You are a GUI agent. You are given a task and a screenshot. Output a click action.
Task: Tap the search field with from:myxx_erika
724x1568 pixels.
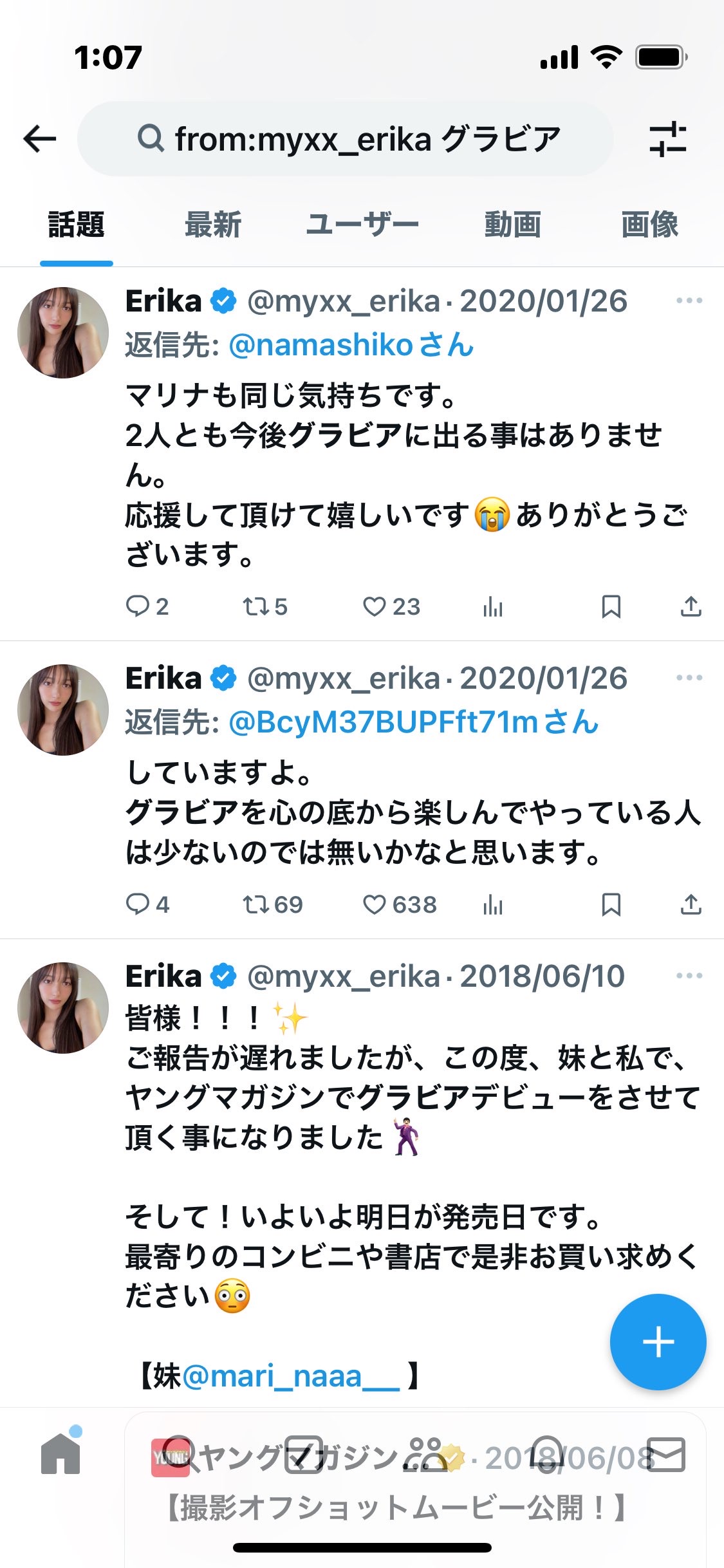click(348, 139)
